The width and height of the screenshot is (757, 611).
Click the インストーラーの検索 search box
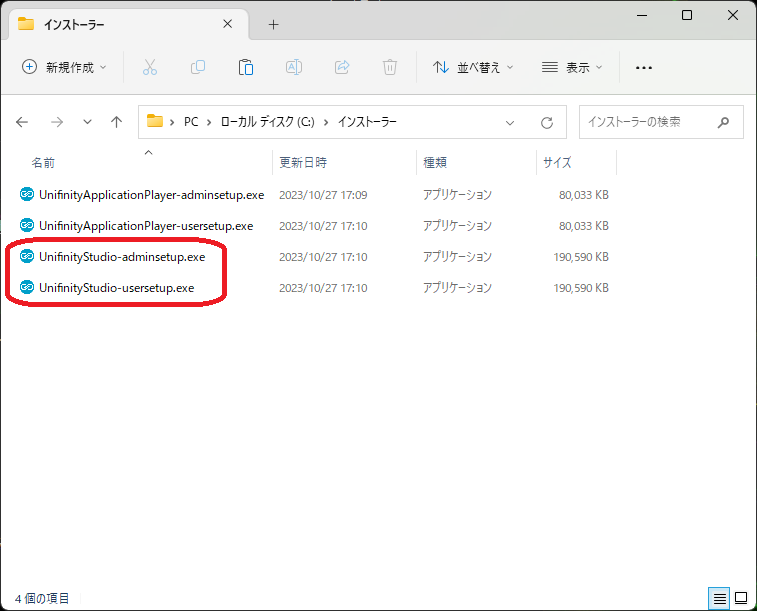click(650, 122)
